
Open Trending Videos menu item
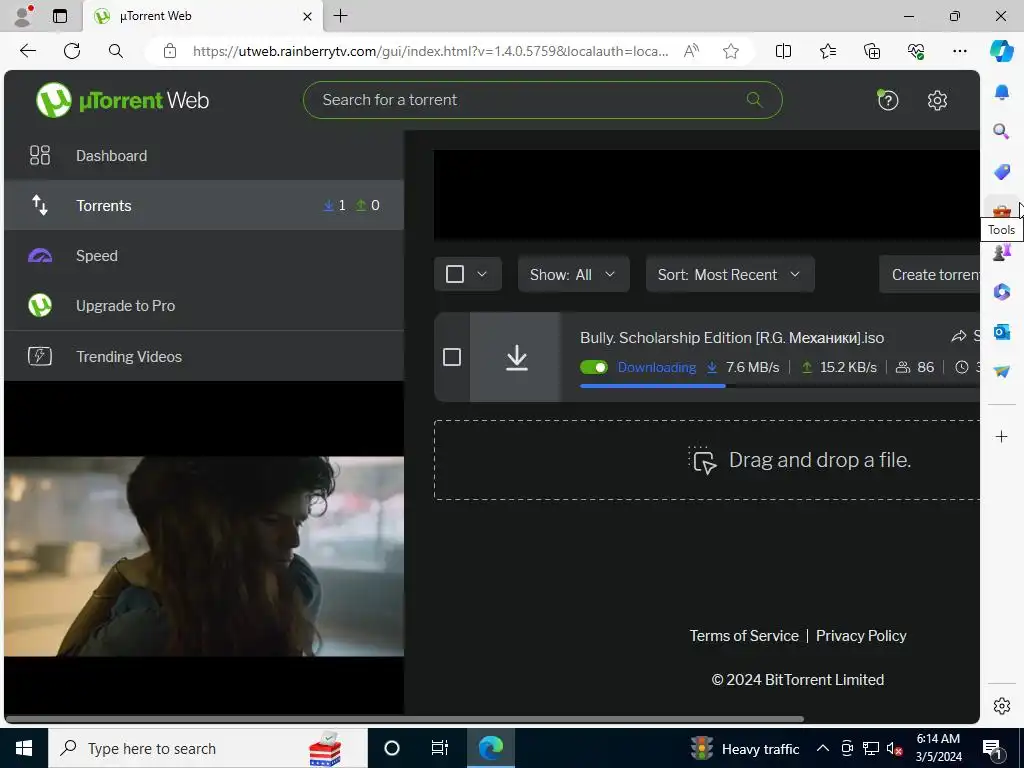coord(204,356)
